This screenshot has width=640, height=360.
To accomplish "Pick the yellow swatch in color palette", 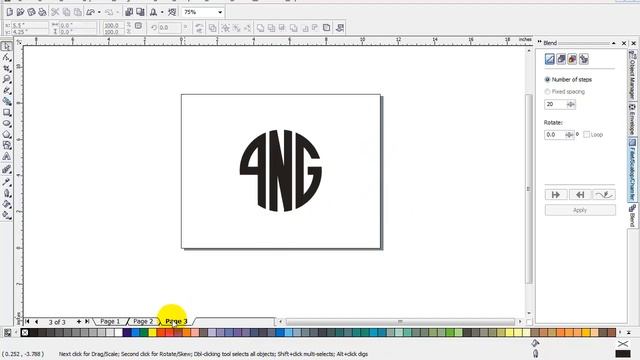I will [152, 333].
